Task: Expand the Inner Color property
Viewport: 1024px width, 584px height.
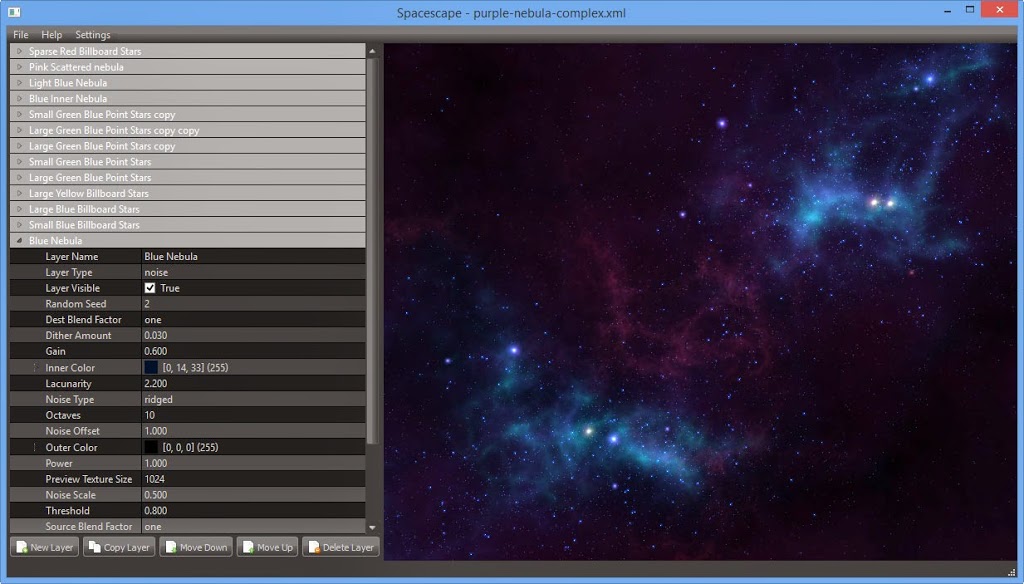Action: coord(35,368)
